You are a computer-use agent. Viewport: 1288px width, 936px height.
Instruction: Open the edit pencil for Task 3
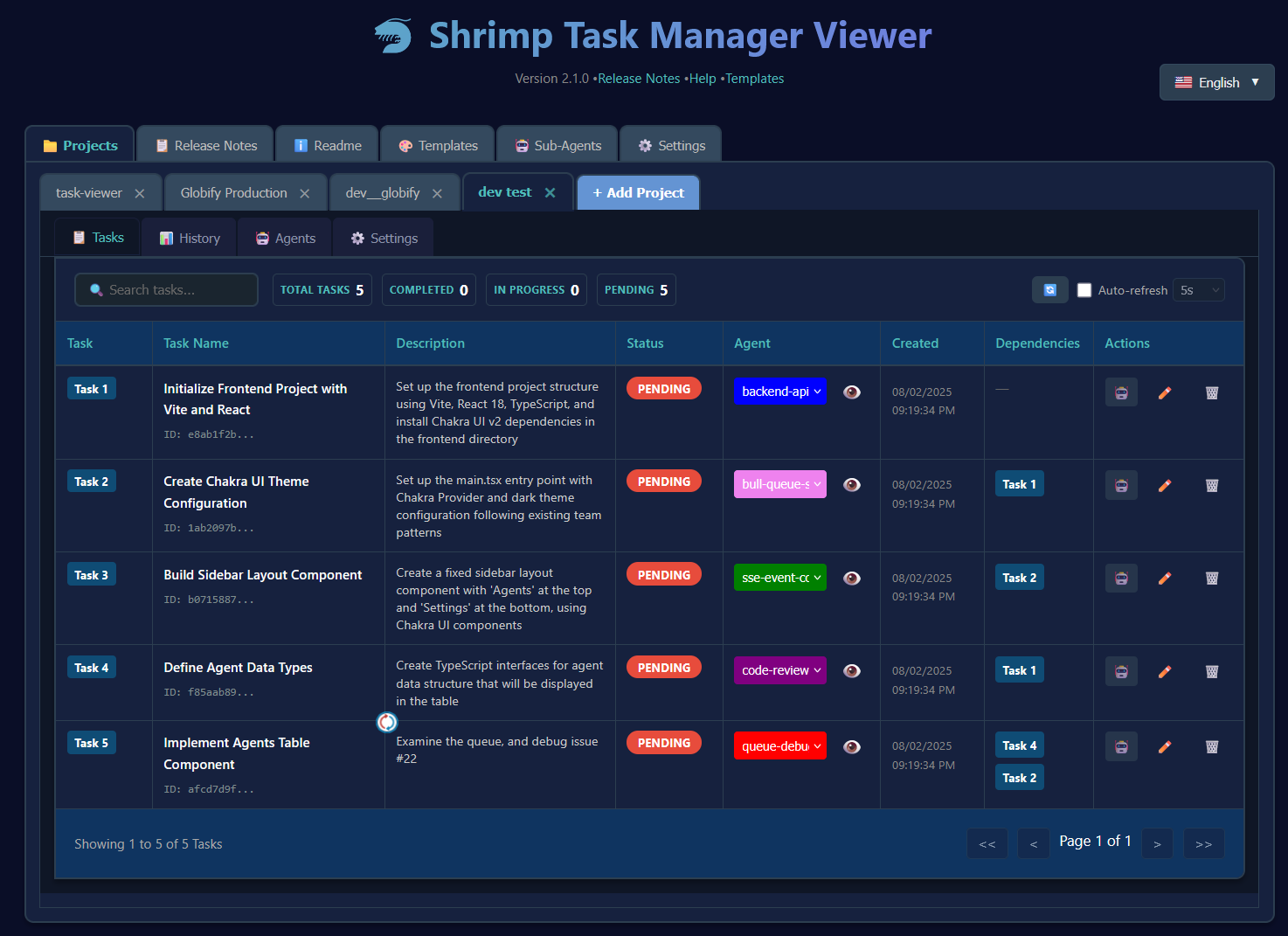[1165, 578]
